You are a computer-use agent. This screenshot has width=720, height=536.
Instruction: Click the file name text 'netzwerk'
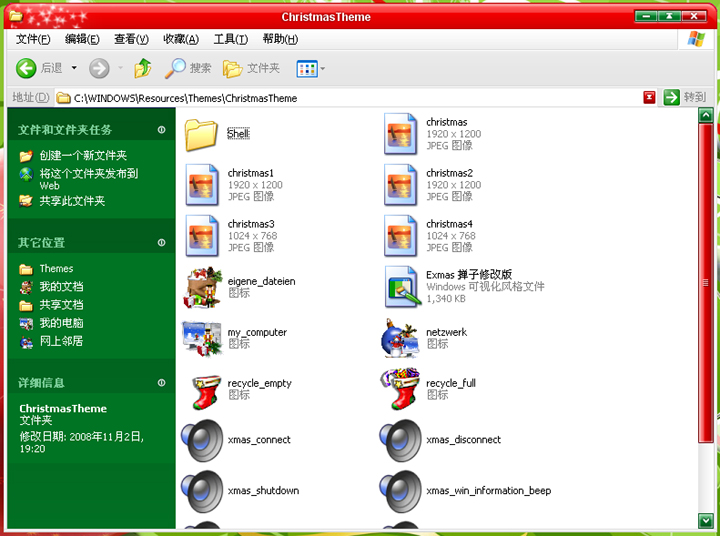(x=446, y=332)
